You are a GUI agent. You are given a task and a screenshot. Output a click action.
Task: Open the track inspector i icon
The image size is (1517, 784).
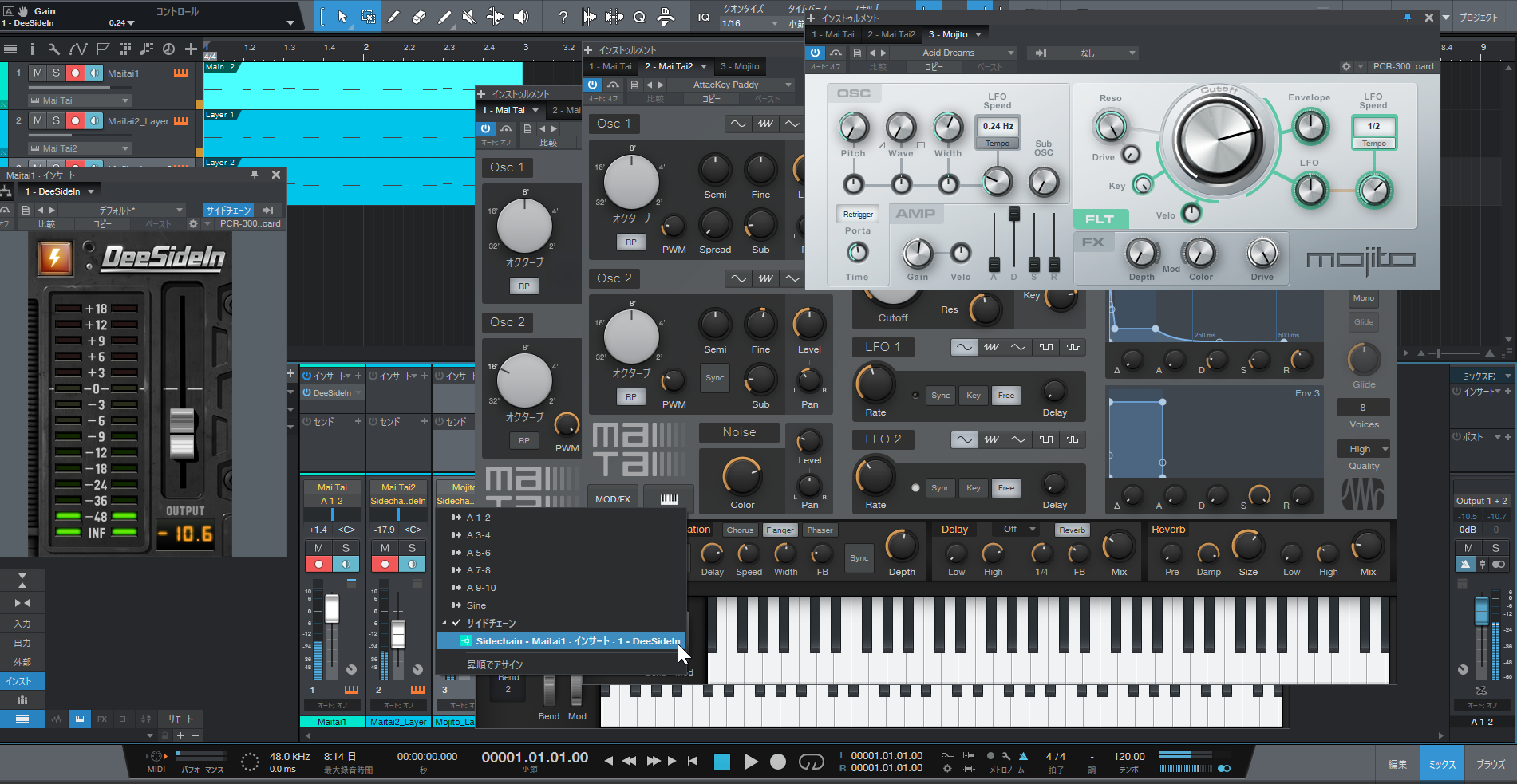[32, 49]
